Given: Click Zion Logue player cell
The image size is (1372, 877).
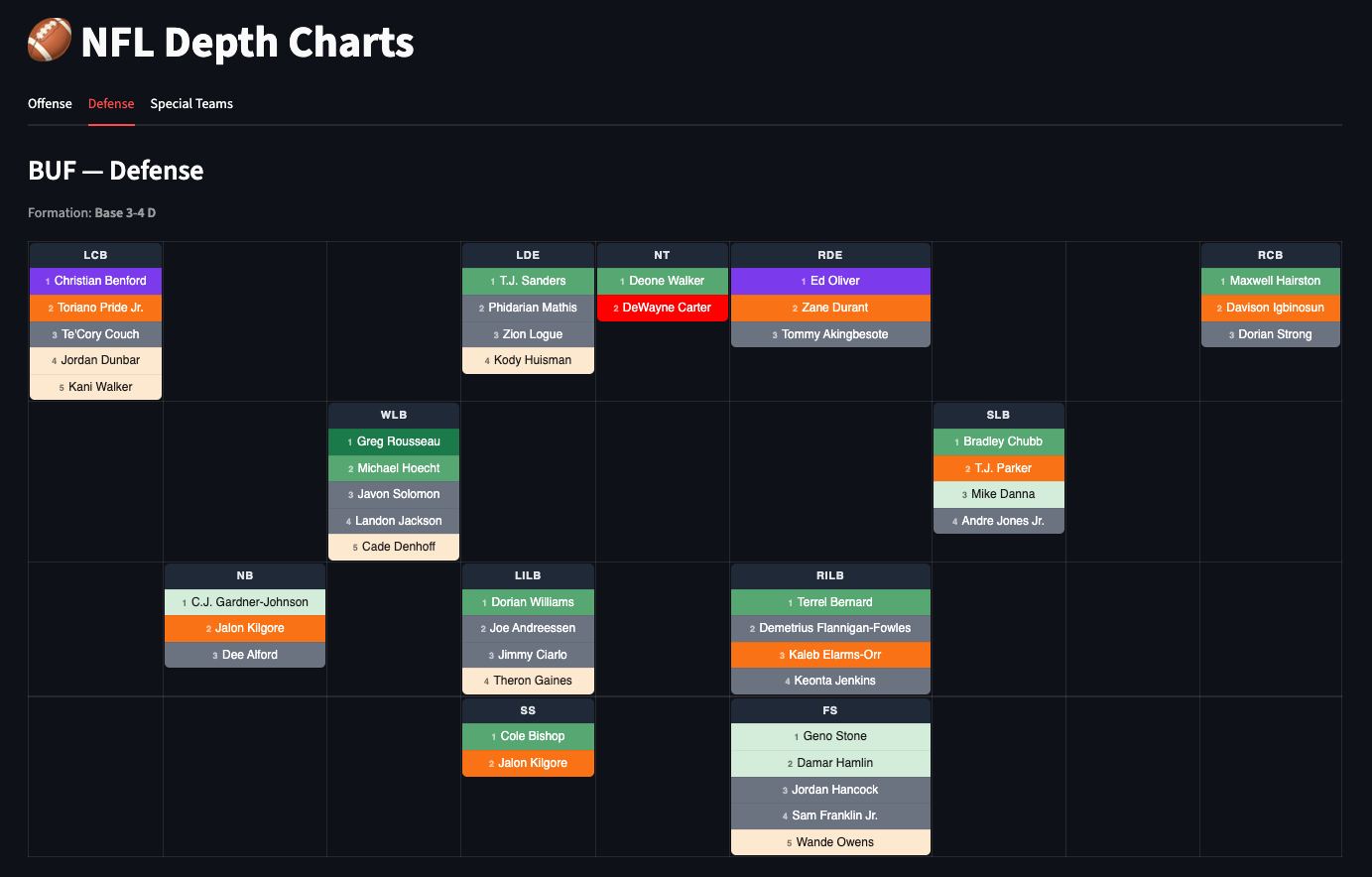Looking at the screenshot, I should [528, 334].
